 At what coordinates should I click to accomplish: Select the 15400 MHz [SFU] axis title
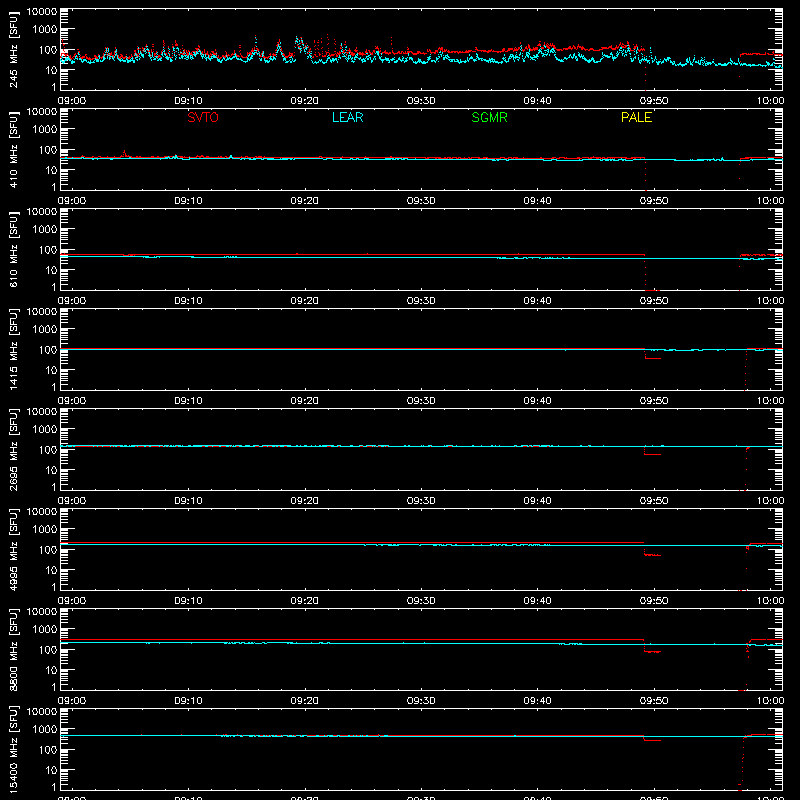tap(13, 749)
